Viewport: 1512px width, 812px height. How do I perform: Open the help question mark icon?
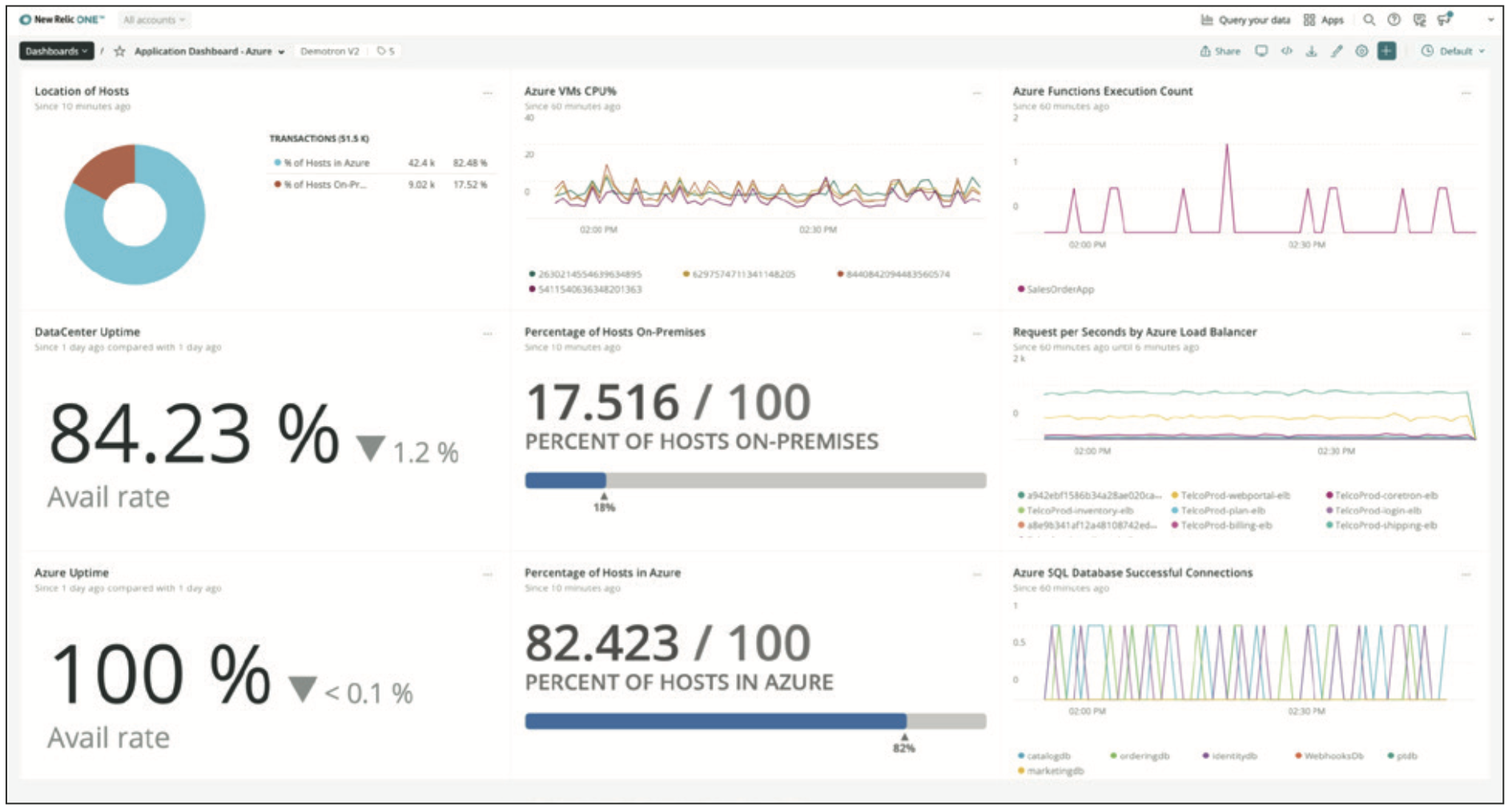click(1393, 20)
